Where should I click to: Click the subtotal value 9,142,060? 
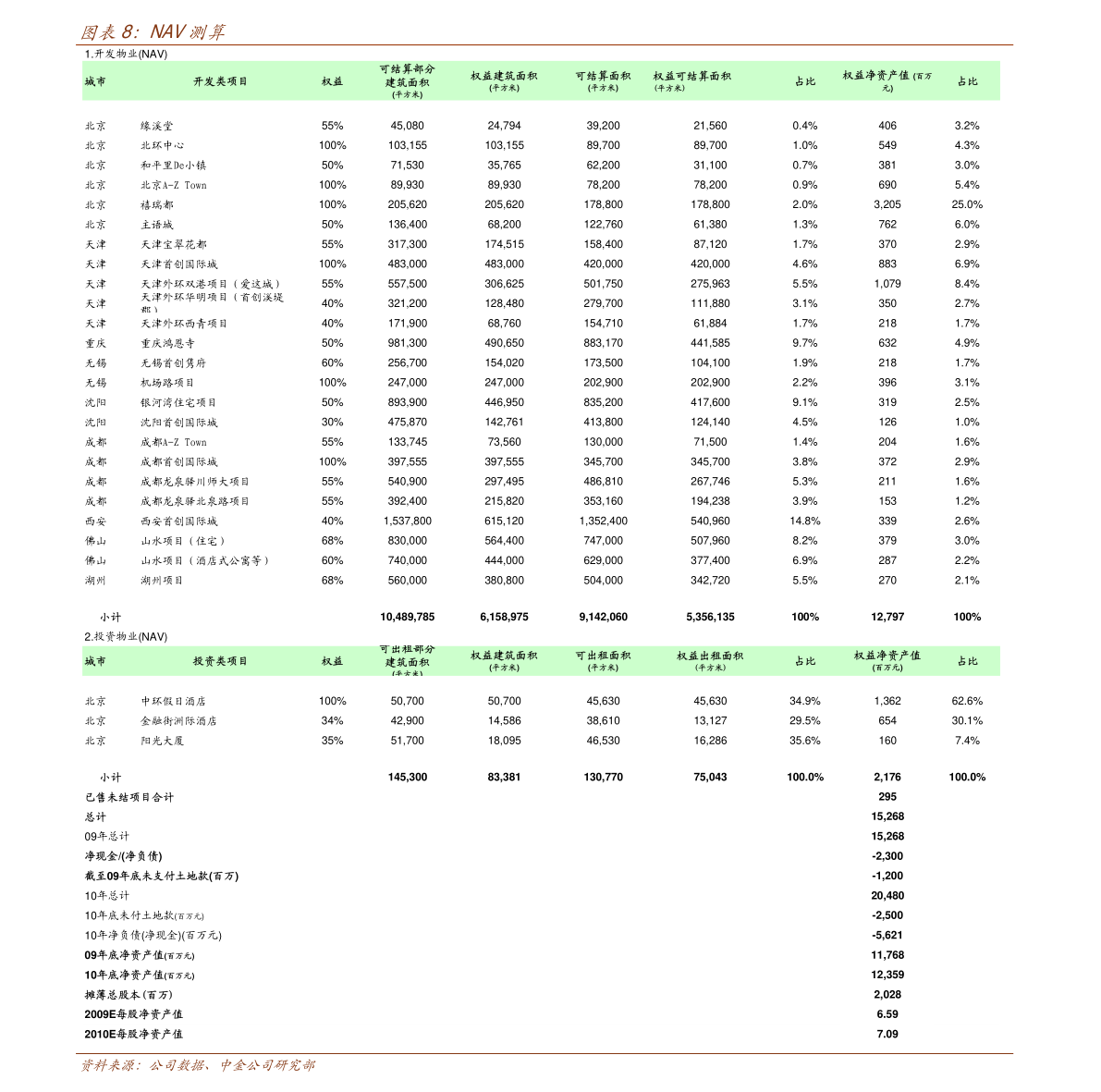point(603,617)
